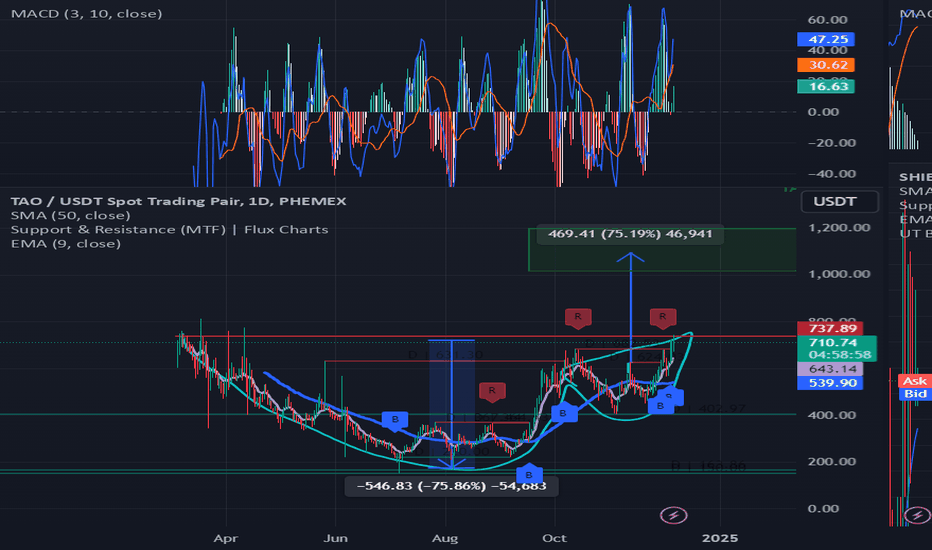The image size is (932, 550).
Task: Click the lightning icon in the right-side chart
Action: (x=917, y=515)
